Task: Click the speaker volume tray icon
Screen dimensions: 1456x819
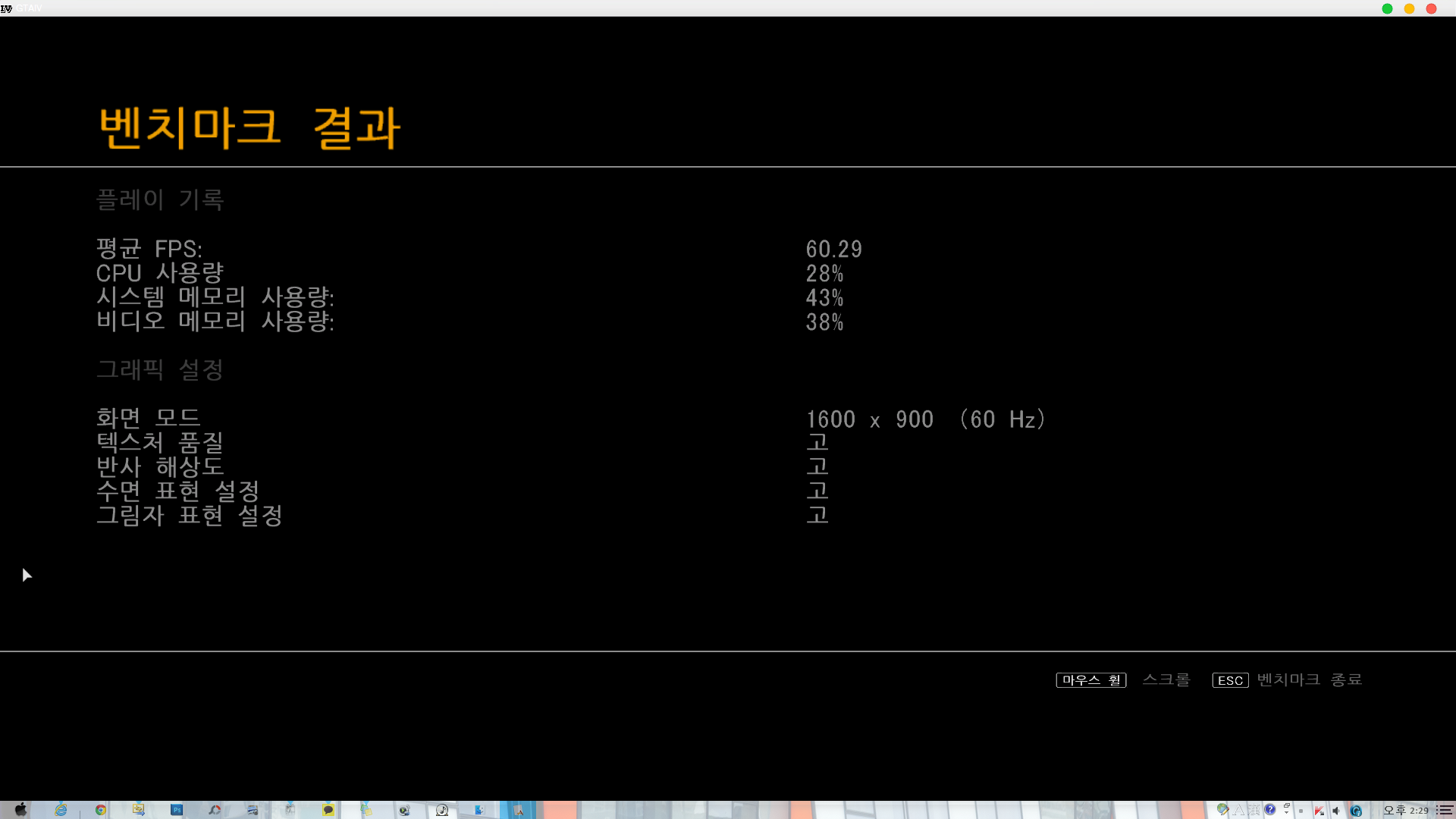Action: pos(1336,811)
